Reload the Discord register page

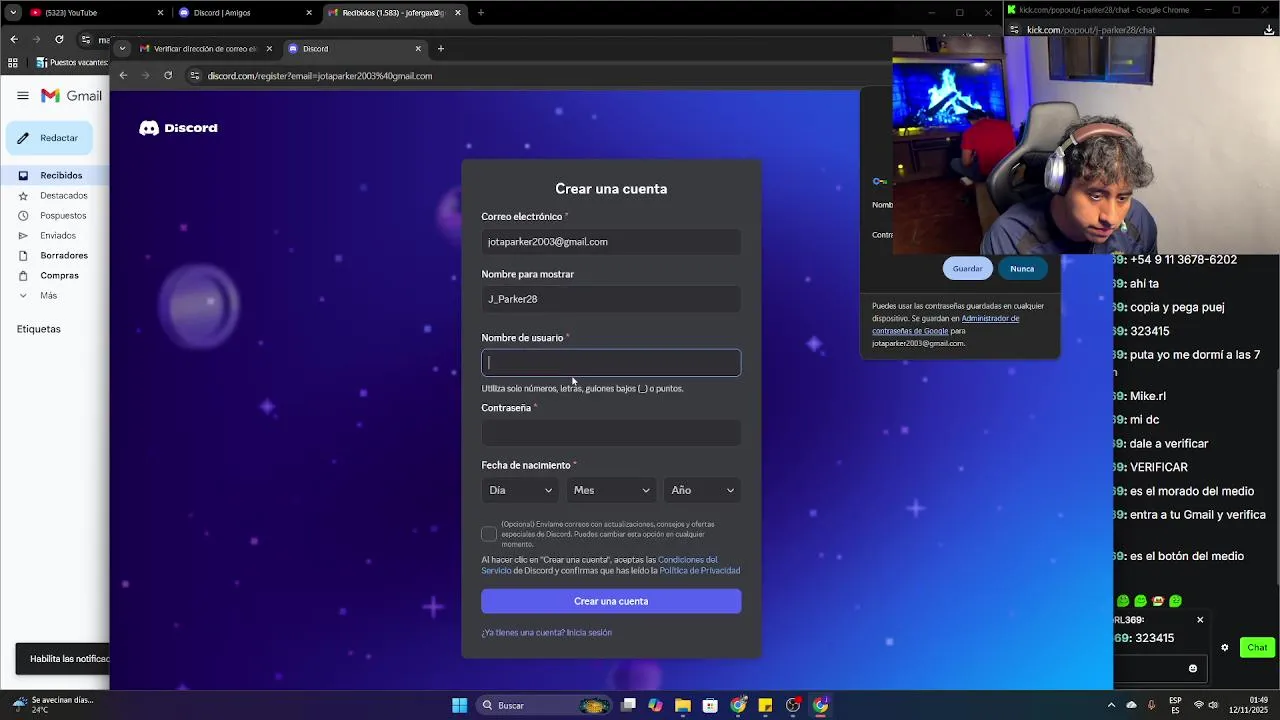168,75
